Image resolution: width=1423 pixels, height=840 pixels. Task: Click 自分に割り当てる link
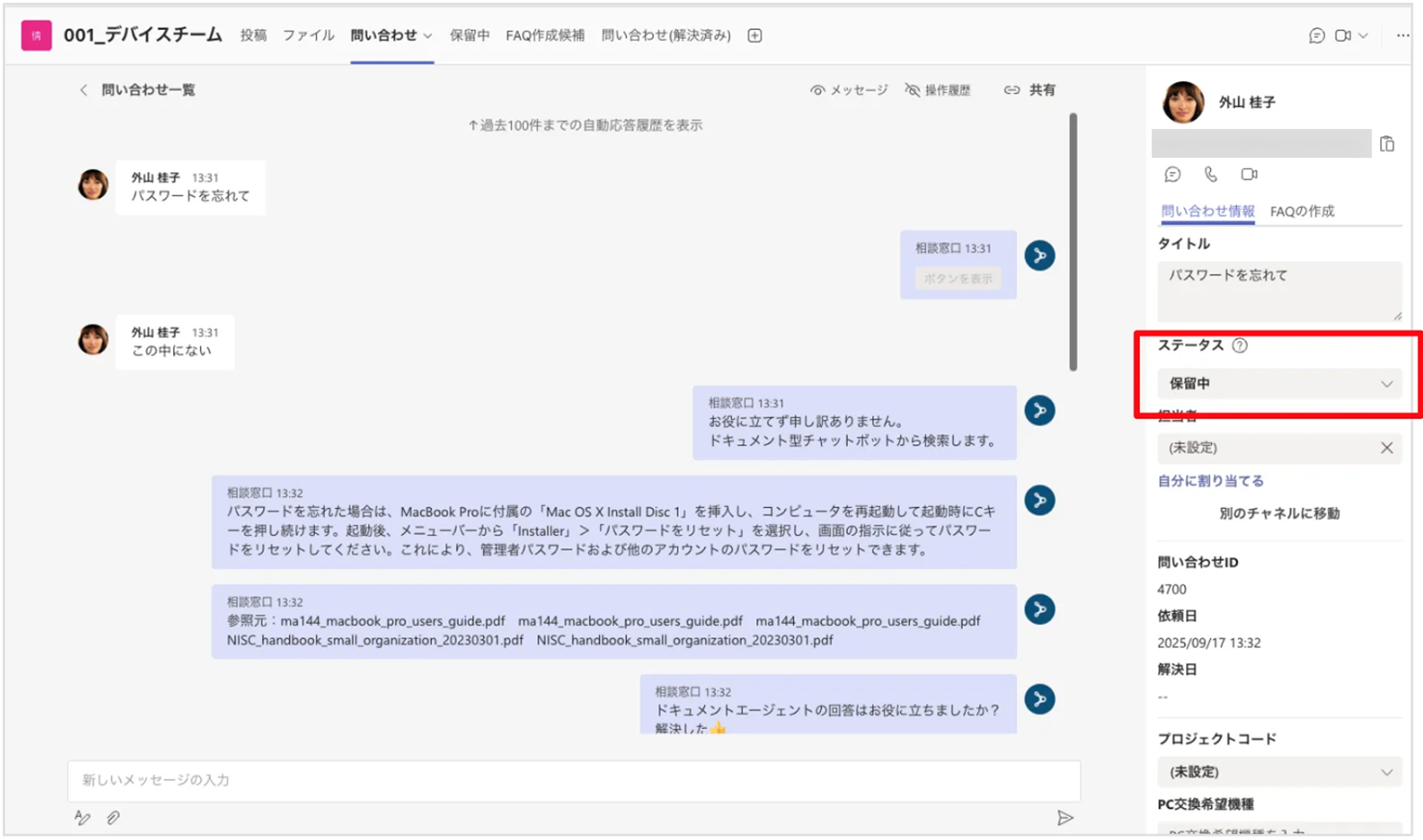1210,481
